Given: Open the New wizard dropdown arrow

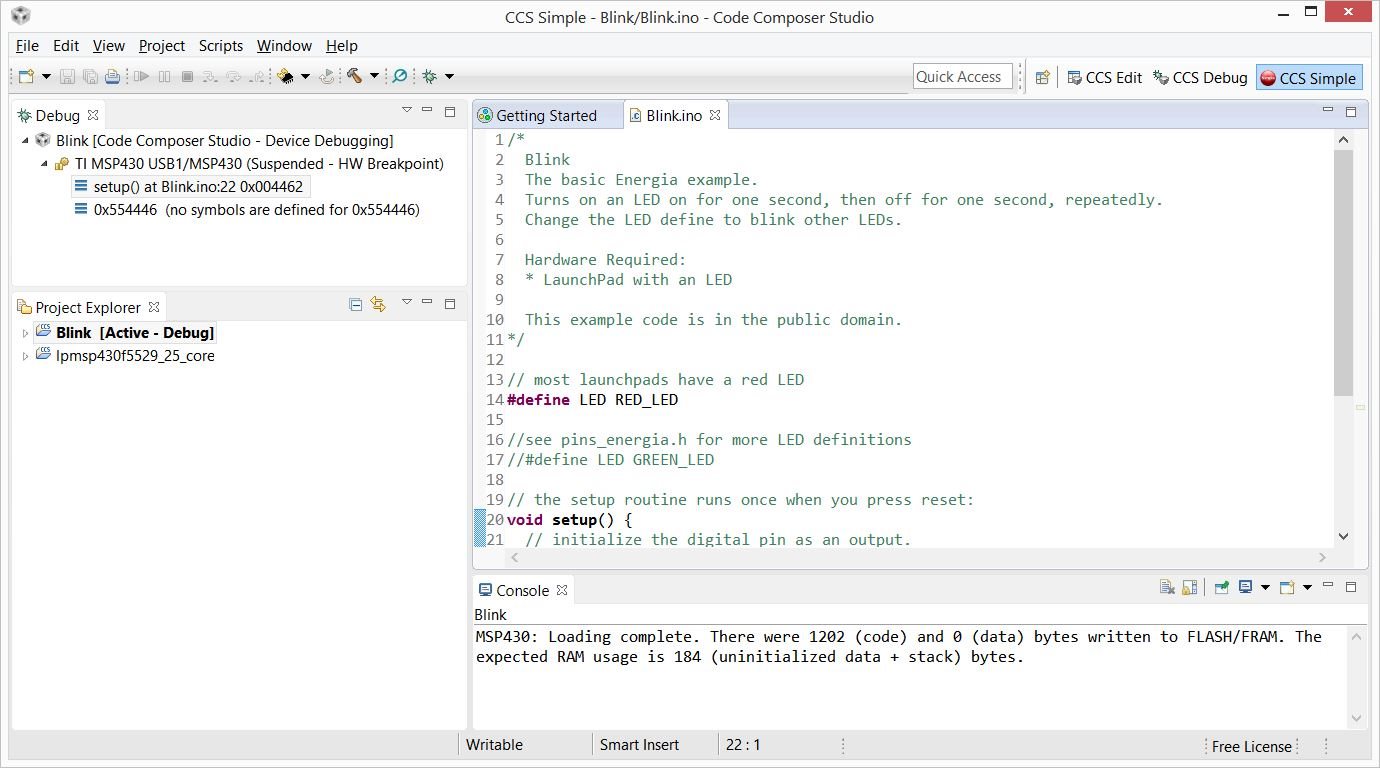Looking at the screenshot, I should point(46,77).
